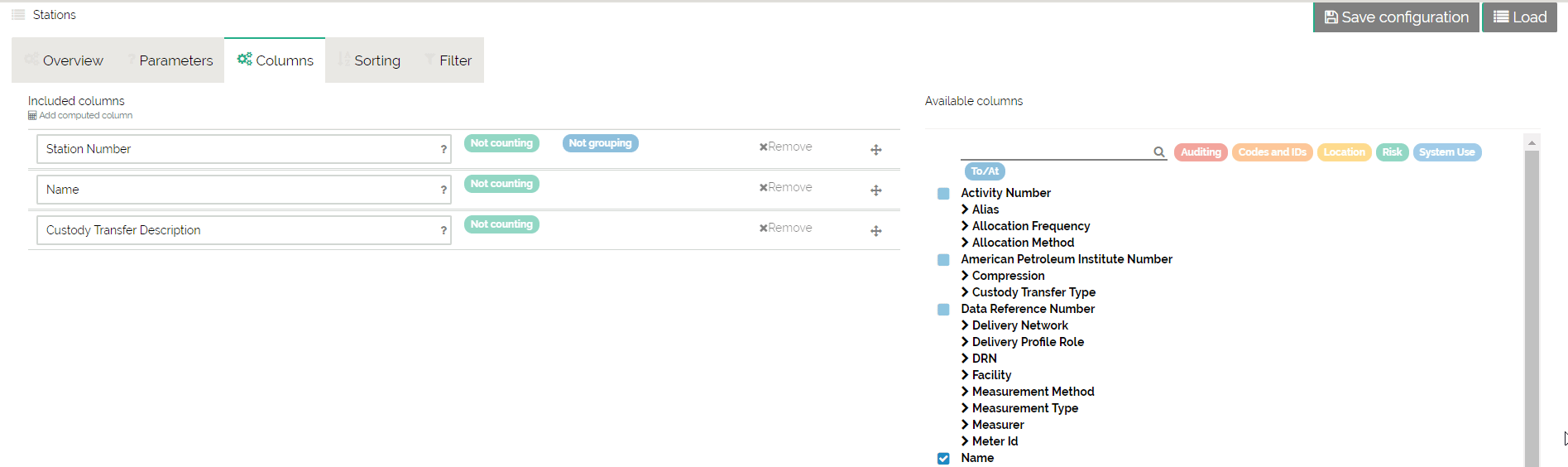Expand the Facility tree node

click(x=965, y=375)
